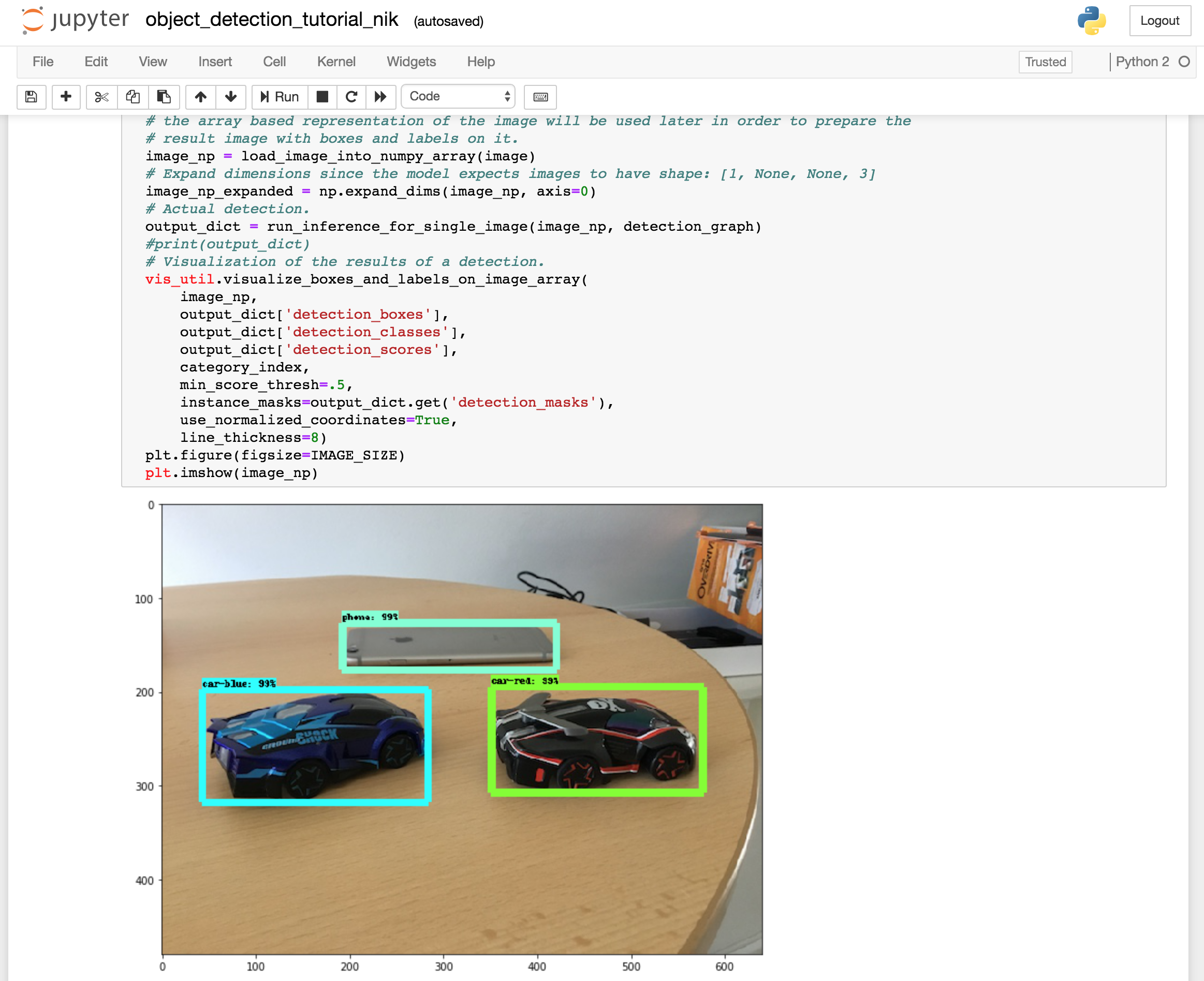Click the Move cell up icon

pos(200,97)
